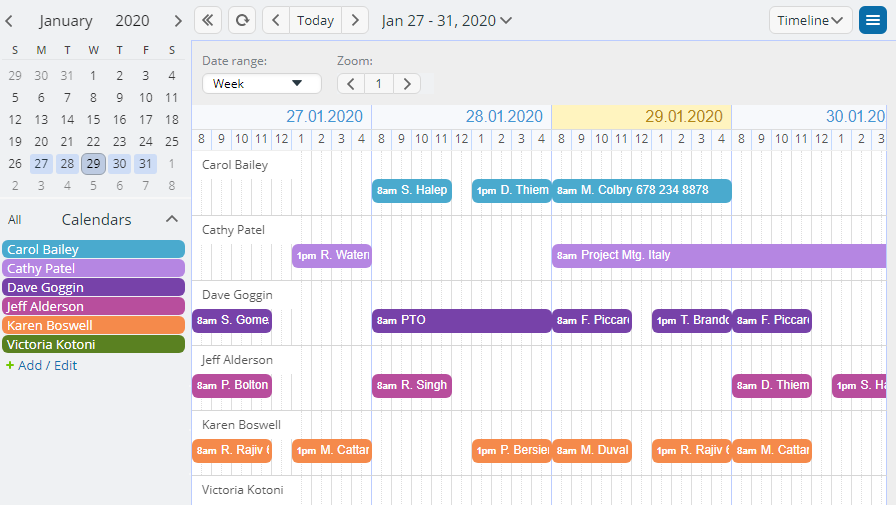Select All calendars link

[15, 220]
